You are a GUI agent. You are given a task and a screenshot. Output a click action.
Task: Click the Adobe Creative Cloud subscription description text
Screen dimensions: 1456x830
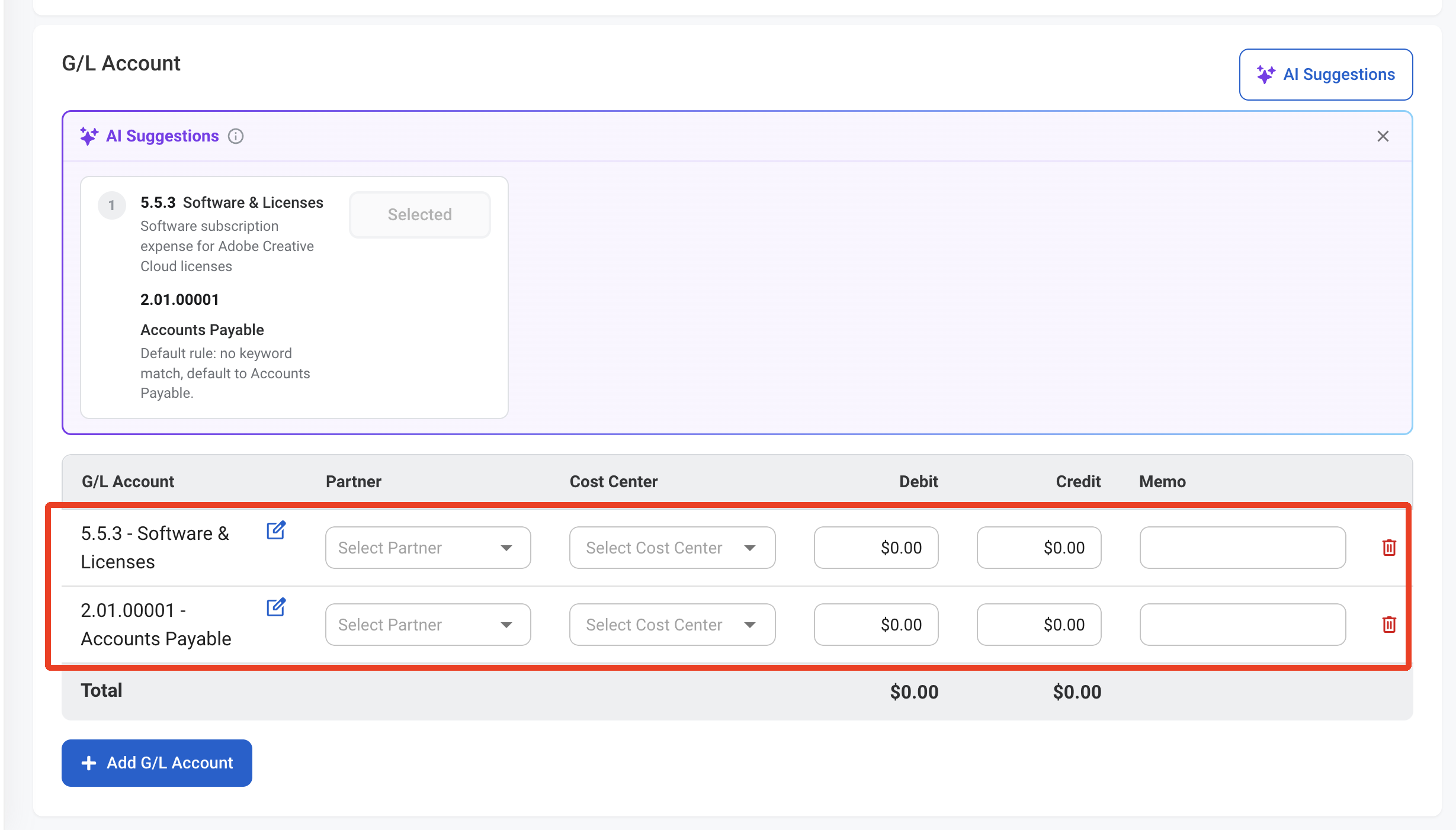point(227,246)
